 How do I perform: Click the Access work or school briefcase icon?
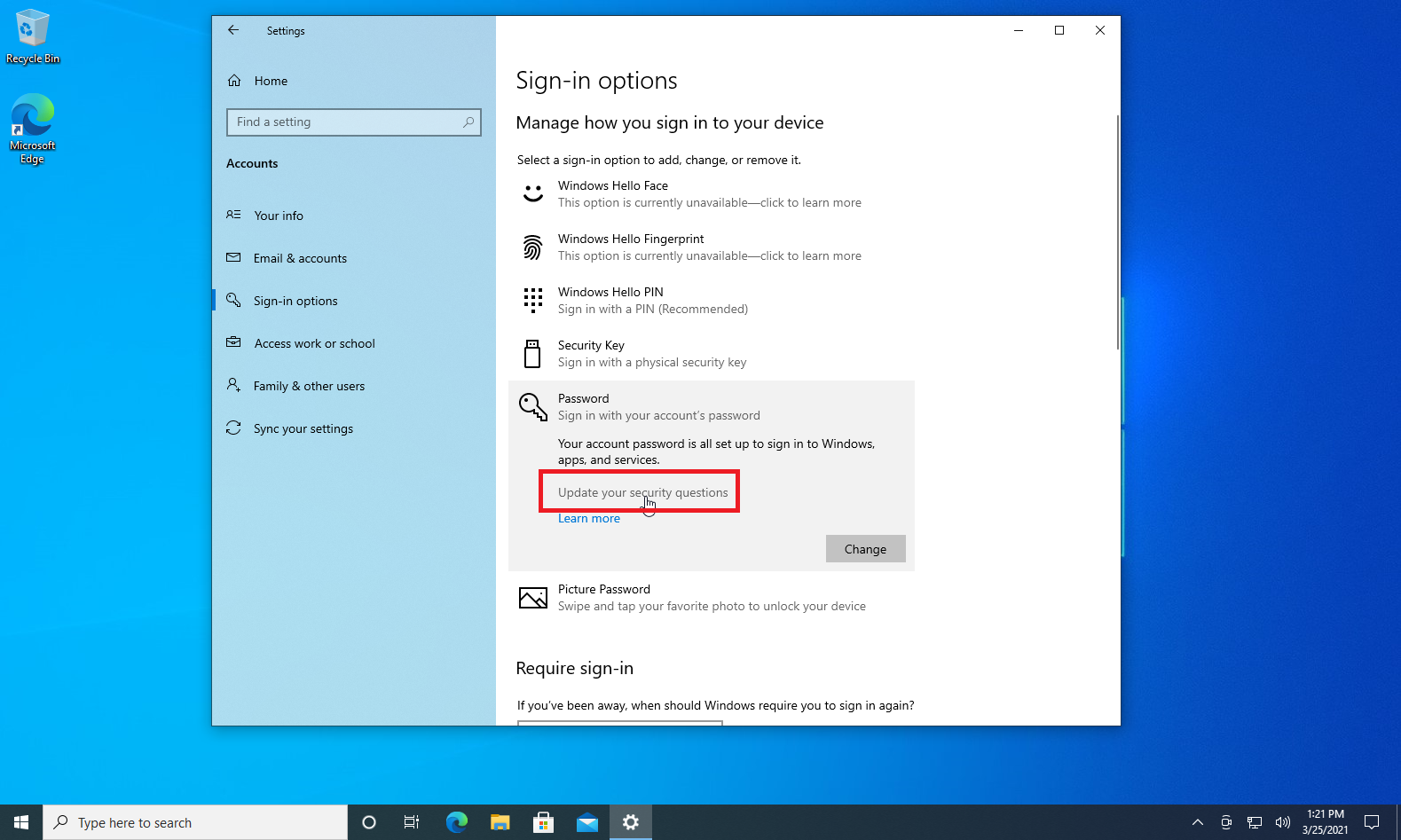[x=233, y=342]
